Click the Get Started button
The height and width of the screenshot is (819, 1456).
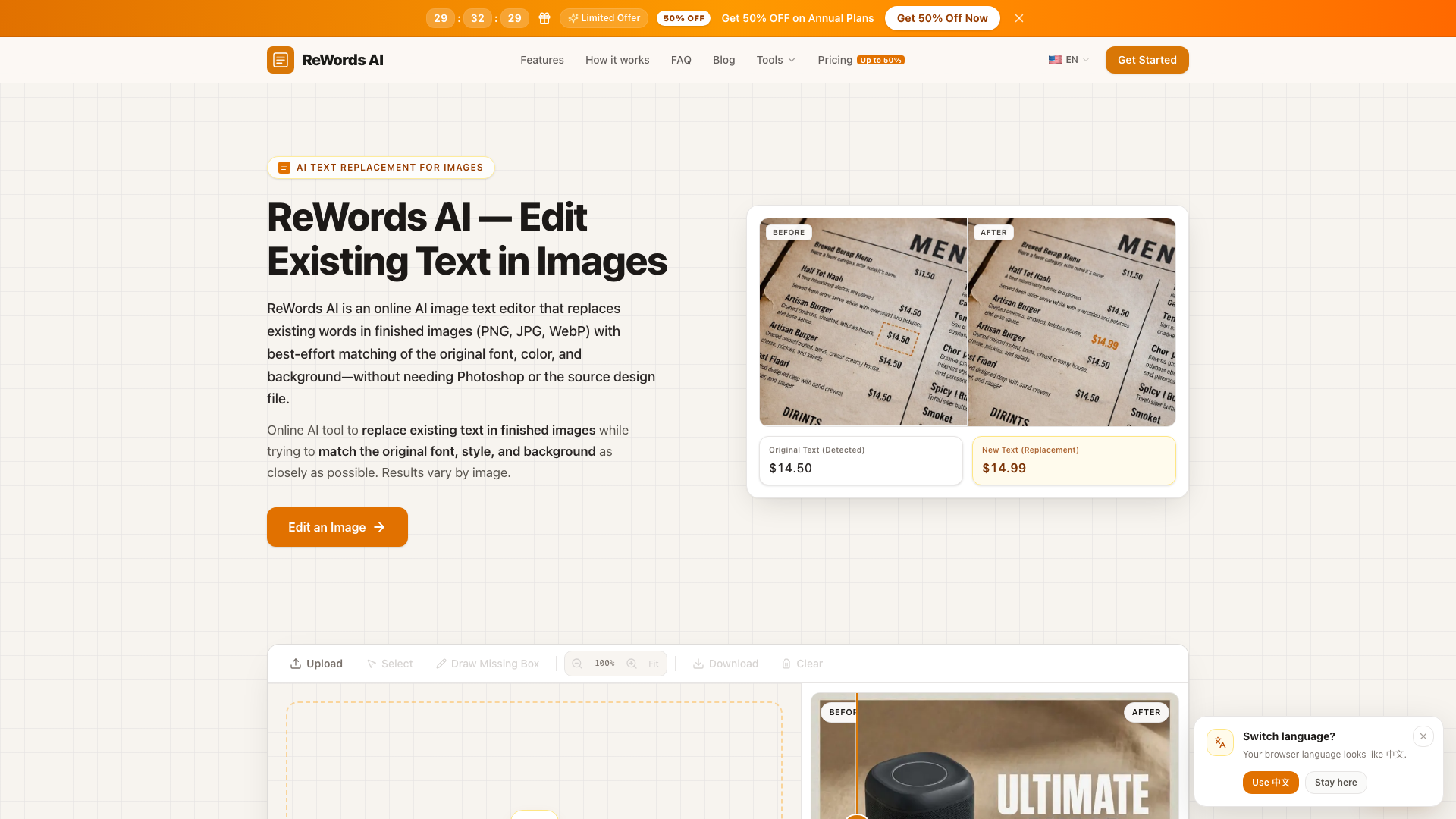tap(1147, 60)
